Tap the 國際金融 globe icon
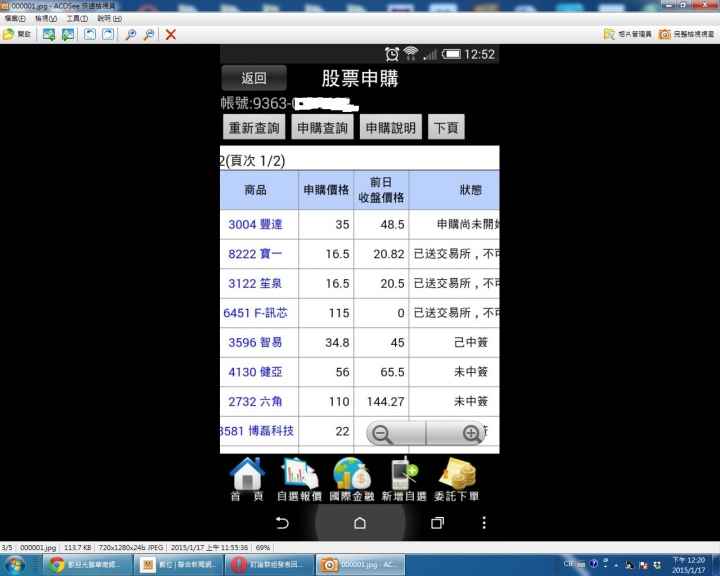 coord(352,479)
